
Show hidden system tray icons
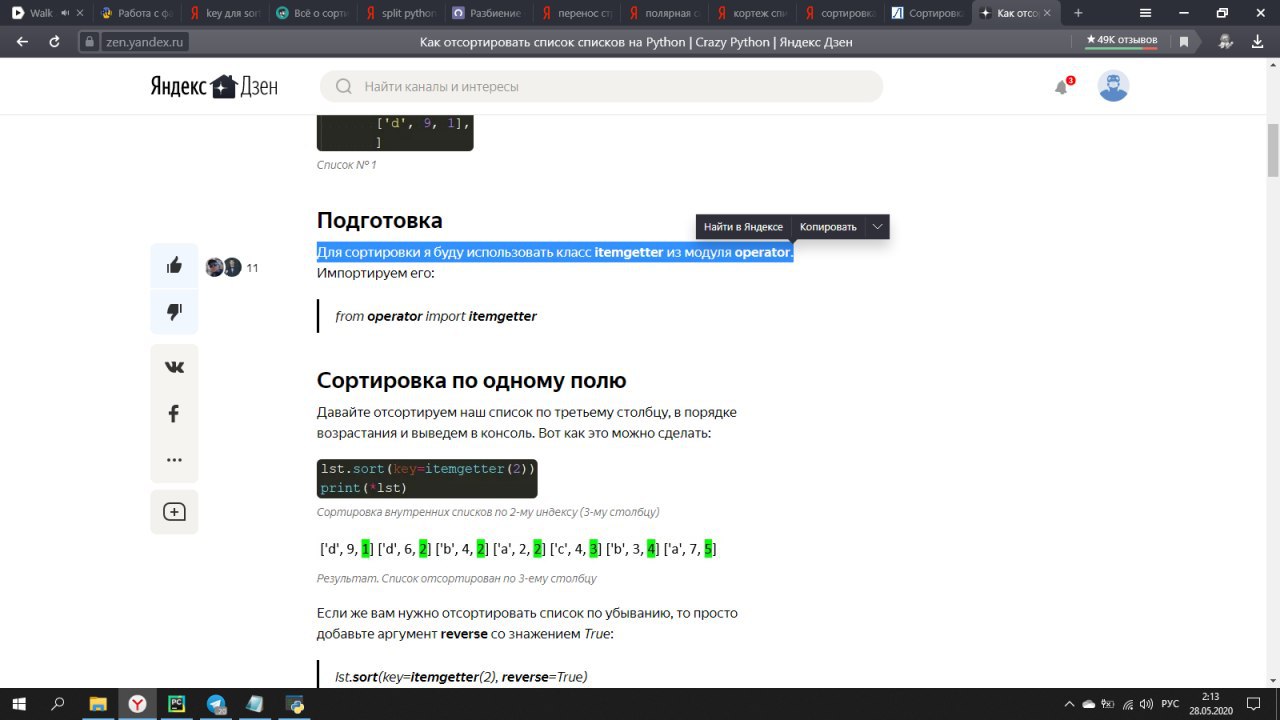point(1070,704)
